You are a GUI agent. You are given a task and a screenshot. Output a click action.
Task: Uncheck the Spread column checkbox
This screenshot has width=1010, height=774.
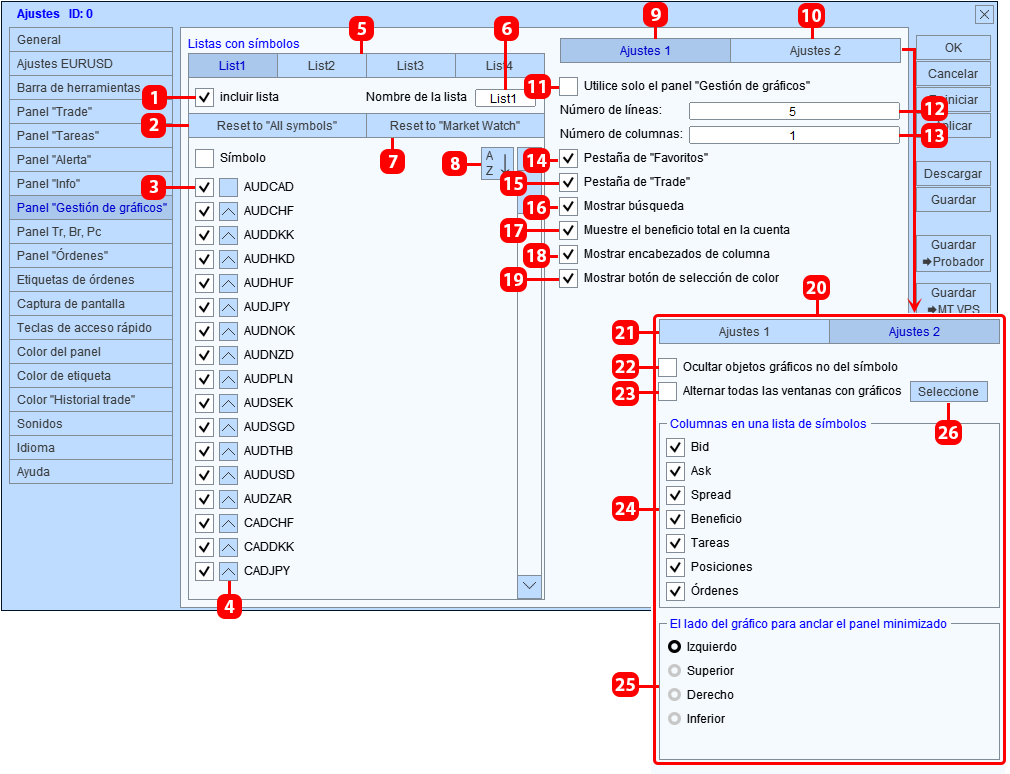(675, 495)
